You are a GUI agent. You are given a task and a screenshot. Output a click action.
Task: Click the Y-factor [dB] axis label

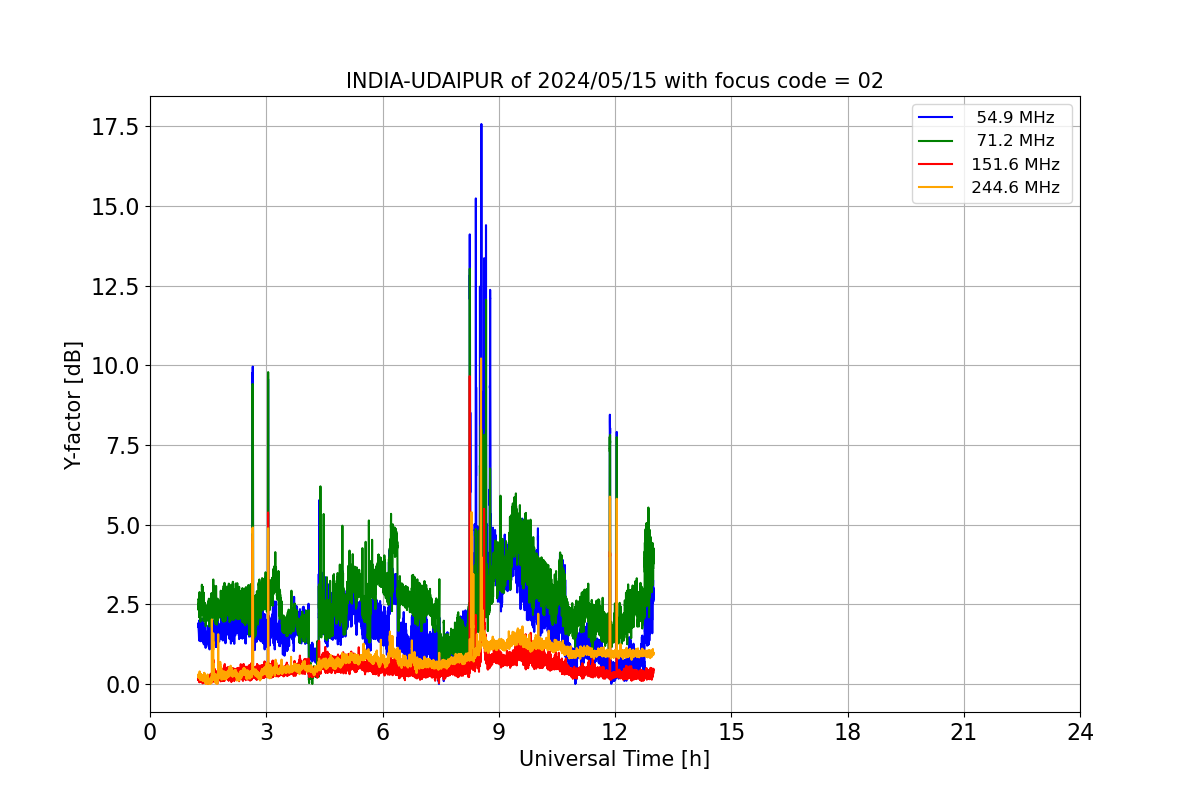[x=73, y=404]
